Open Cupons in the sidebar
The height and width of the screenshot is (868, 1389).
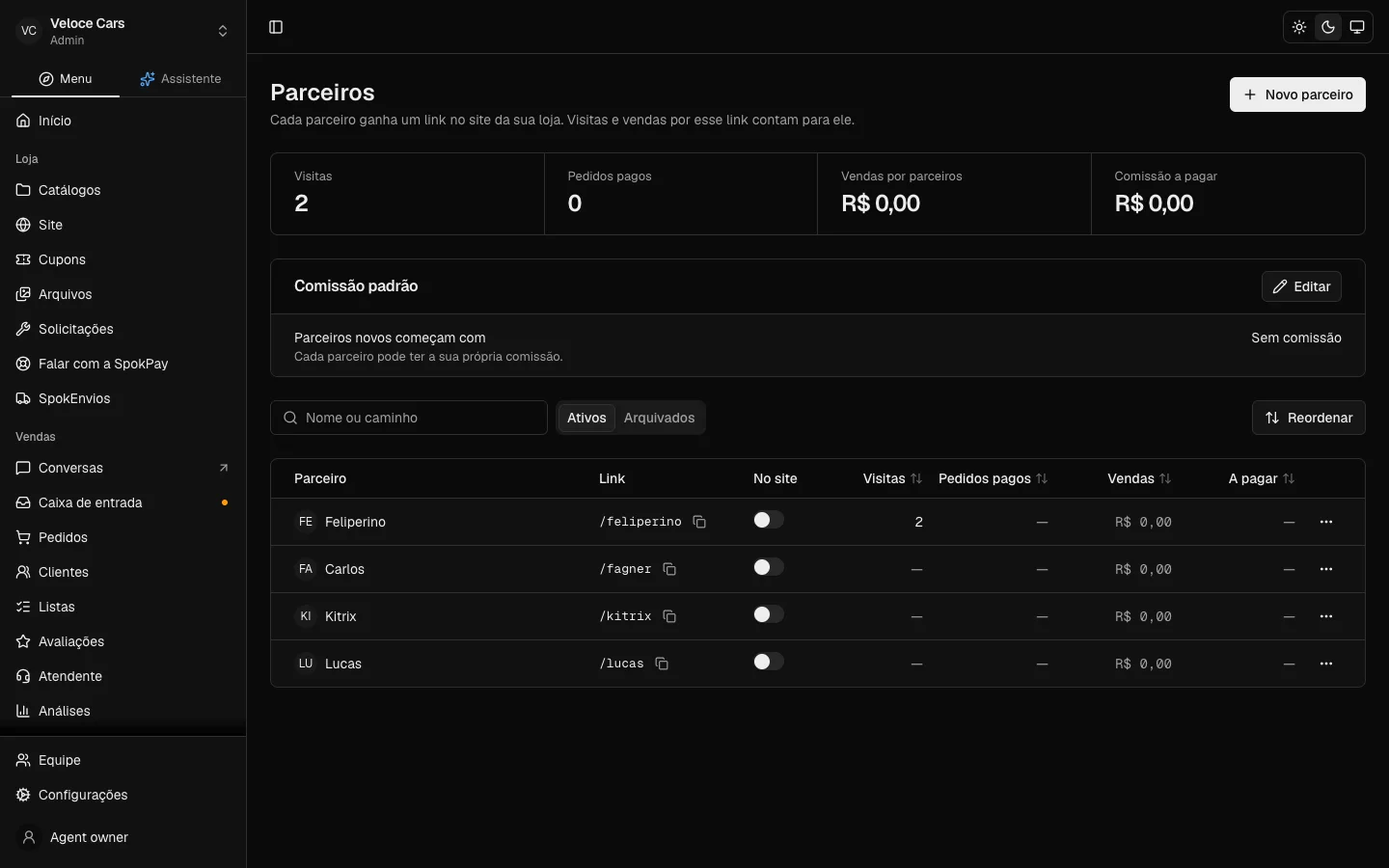pyautogui.click(x=123, y=259)
